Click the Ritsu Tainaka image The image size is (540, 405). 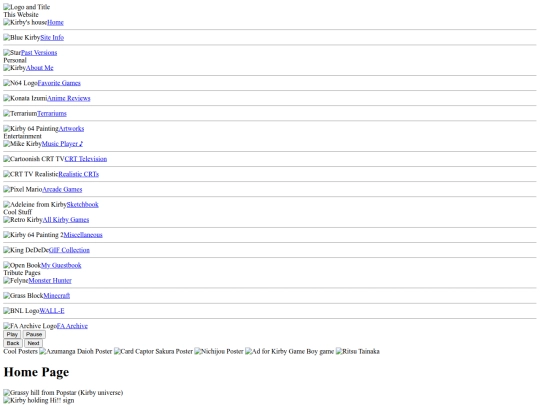click(x=358, y=351)
